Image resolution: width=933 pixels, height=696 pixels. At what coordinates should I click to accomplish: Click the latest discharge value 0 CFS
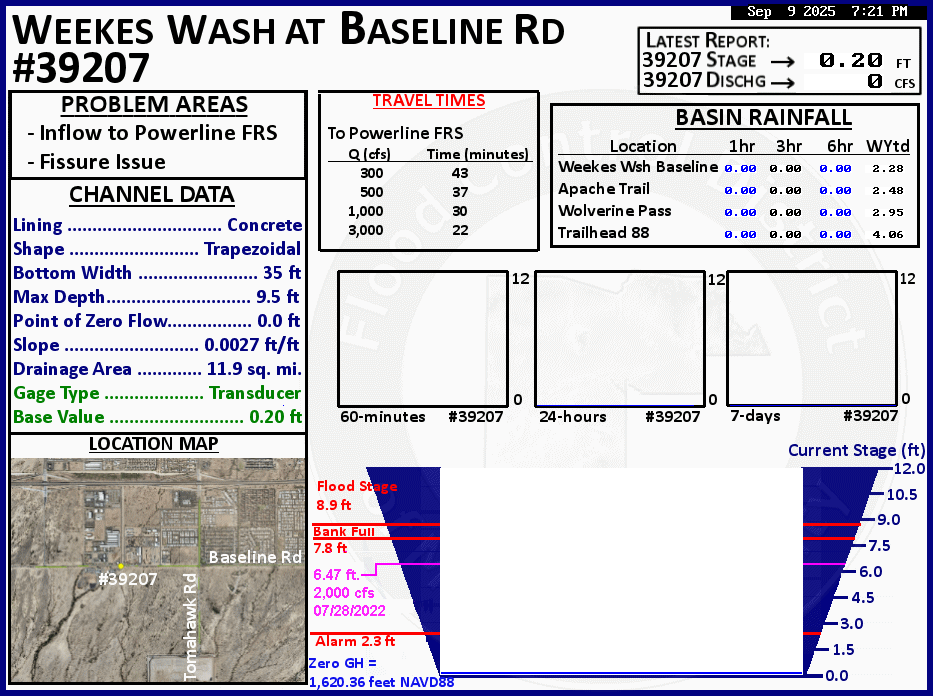[875, 81]
